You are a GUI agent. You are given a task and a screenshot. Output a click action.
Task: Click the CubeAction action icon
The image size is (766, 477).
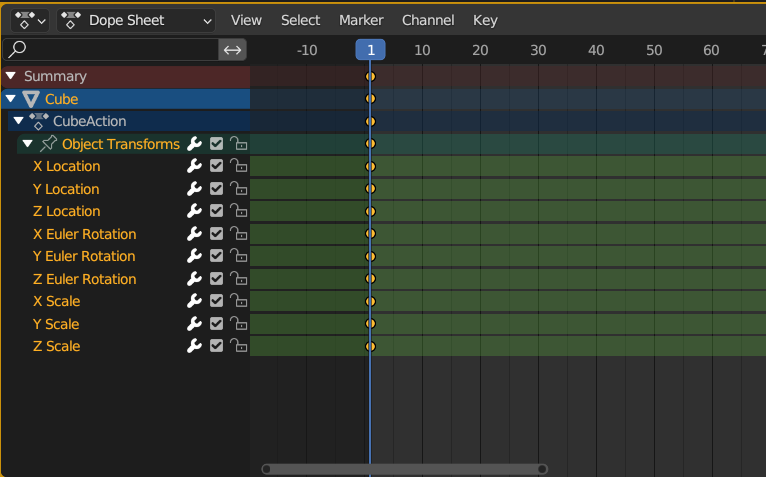pyautogui.click(x=39, y=121)
